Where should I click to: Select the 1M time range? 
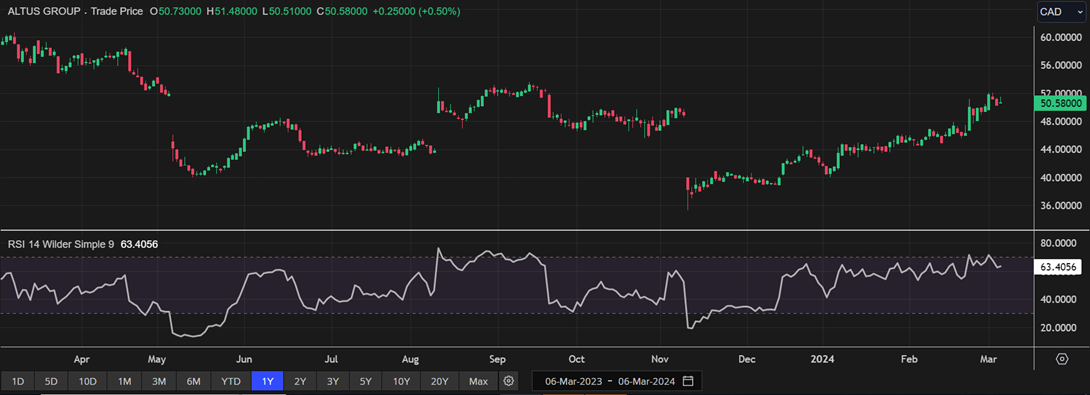(x=124, y=381)
